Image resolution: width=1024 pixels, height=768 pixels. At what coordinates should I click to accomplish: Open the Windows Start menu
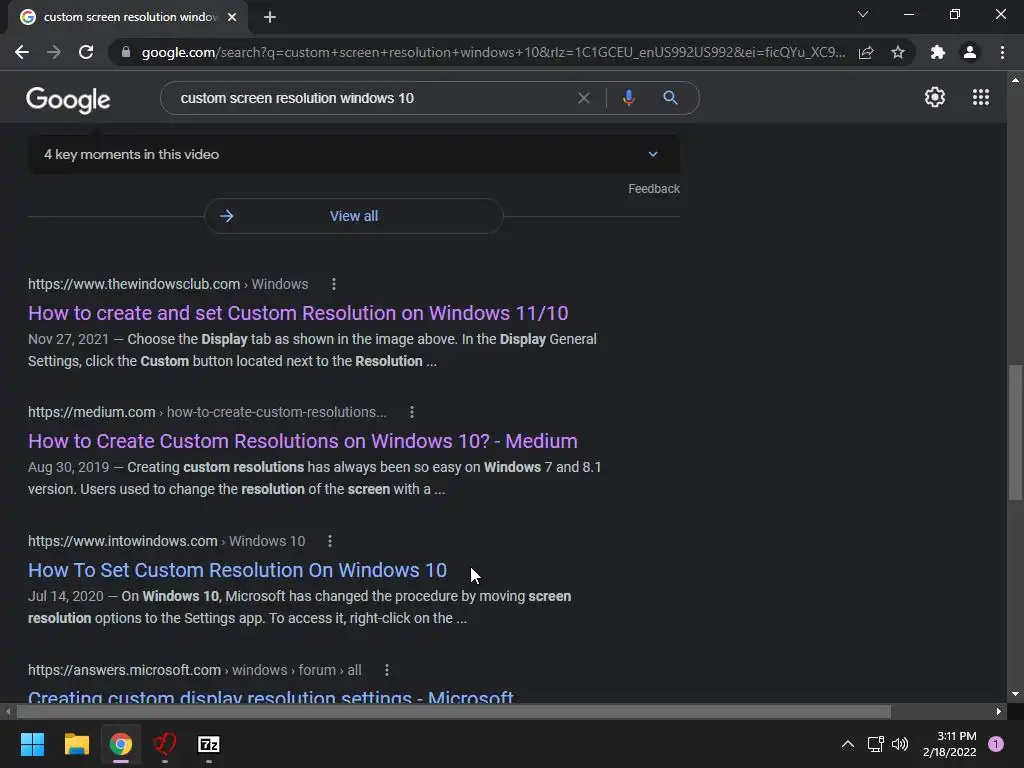[x=32, y=744]
